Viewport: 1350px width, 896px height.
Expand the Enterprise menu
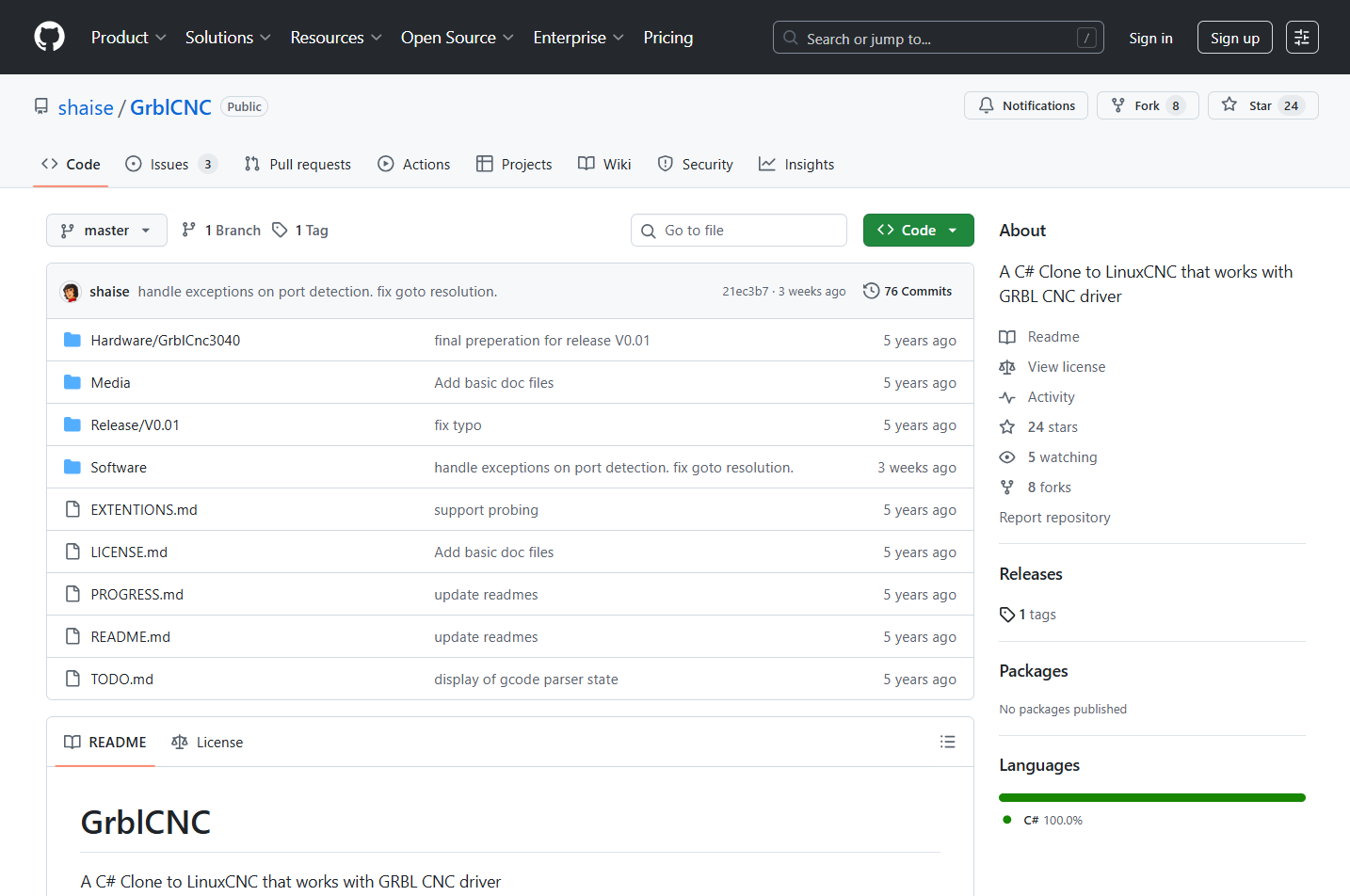(579, 38)
